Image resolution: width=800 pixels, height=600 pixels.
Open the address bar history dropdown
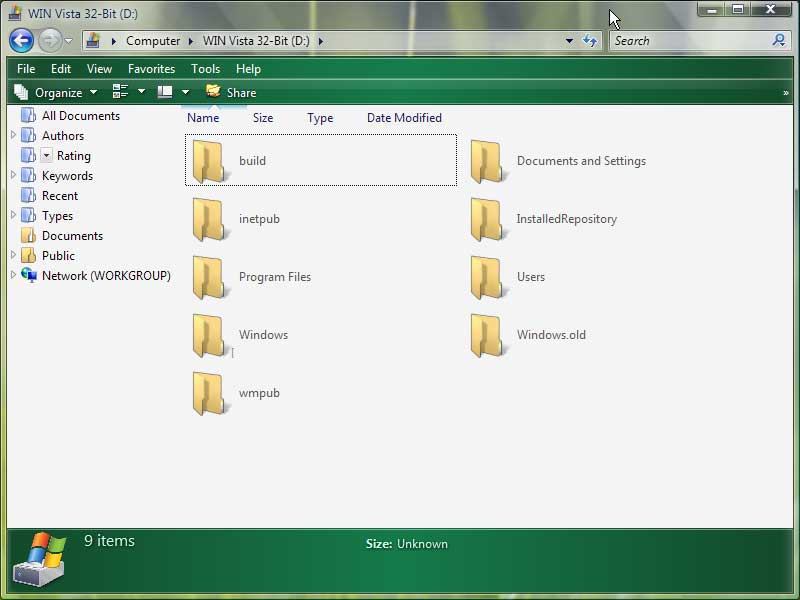[x=569, y=41]
